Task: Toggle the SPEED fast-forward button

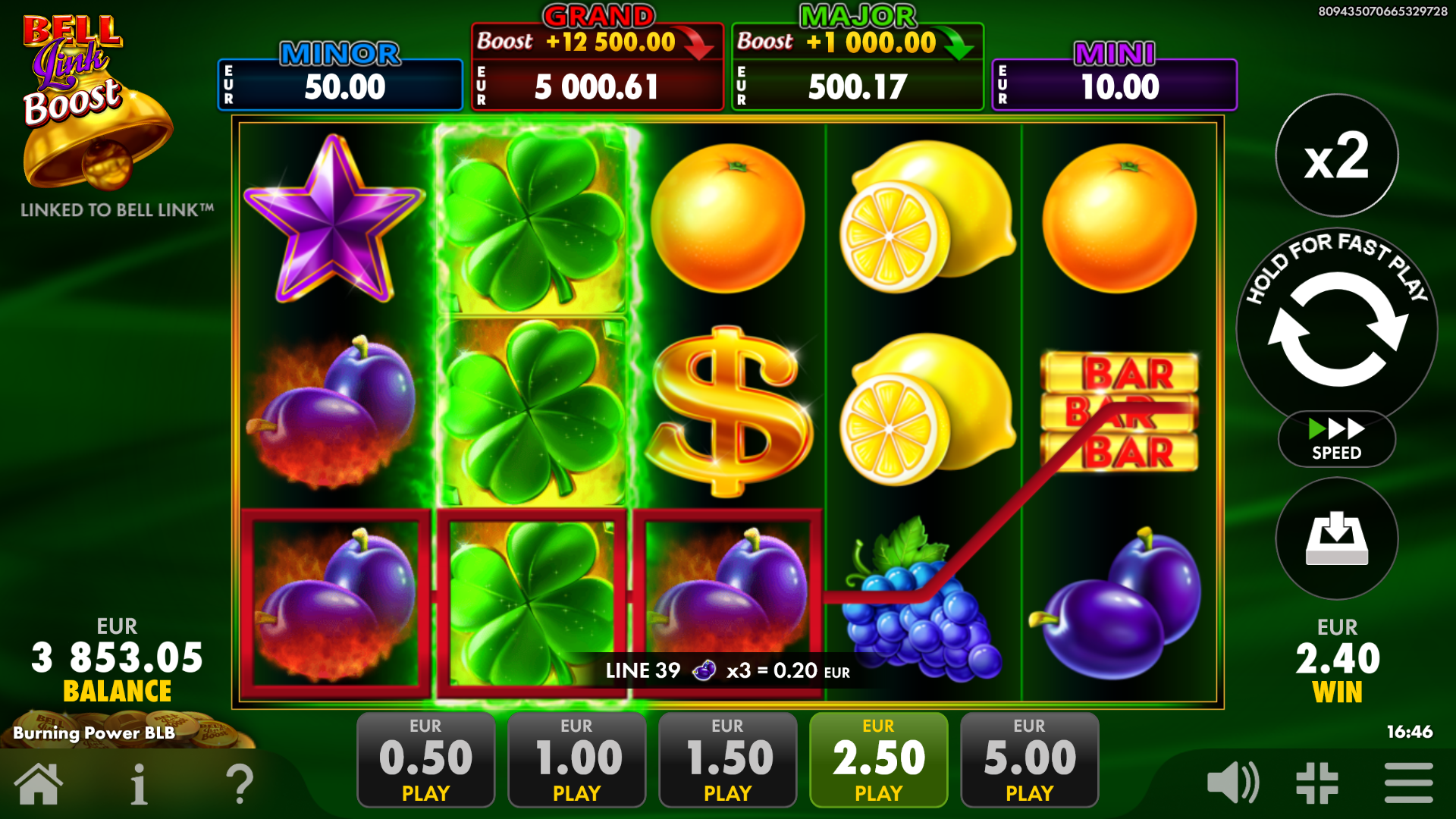Action: tap(1337, 439)
